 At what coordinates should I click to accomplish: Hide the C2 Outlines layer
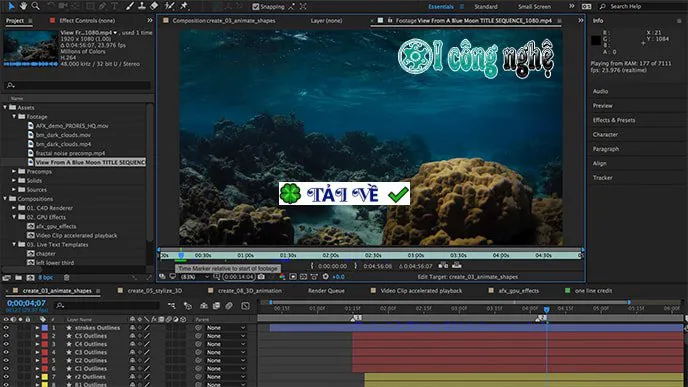(x=6, y=361)
